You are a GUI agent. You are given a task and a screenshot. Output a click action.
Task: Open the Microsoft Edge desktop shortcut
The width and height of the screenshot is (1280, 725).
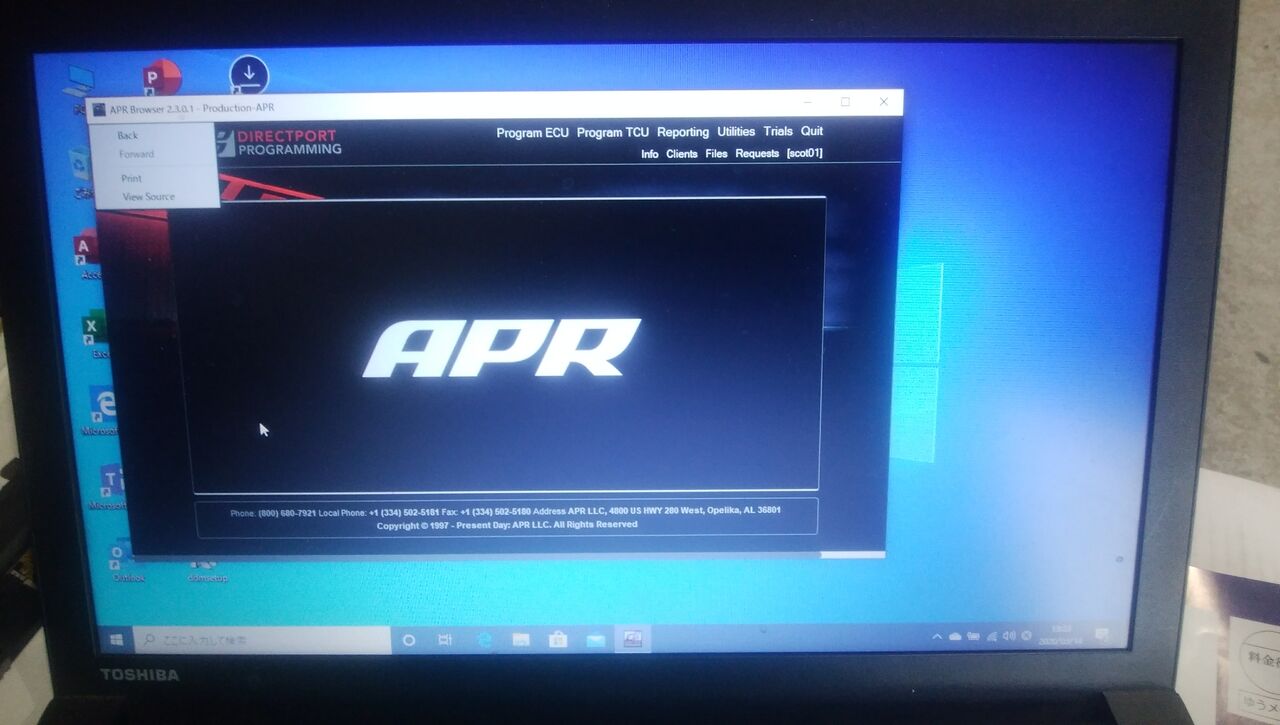tap(102, 409)
